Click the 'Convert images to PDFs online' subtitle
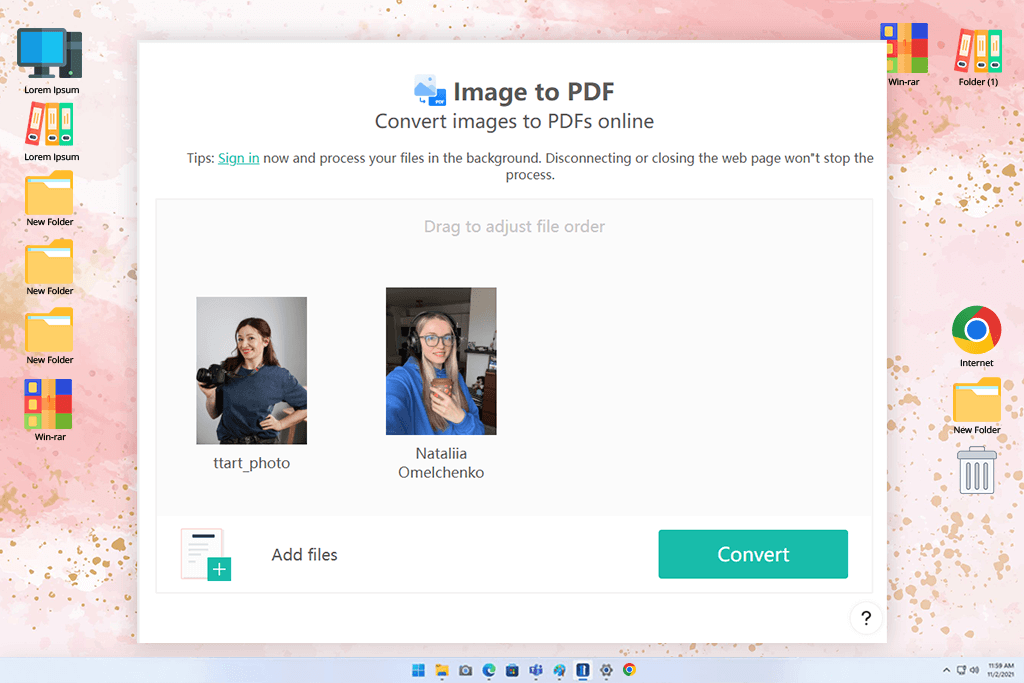Screen dimensions: 1024x683 coord(514,121)
